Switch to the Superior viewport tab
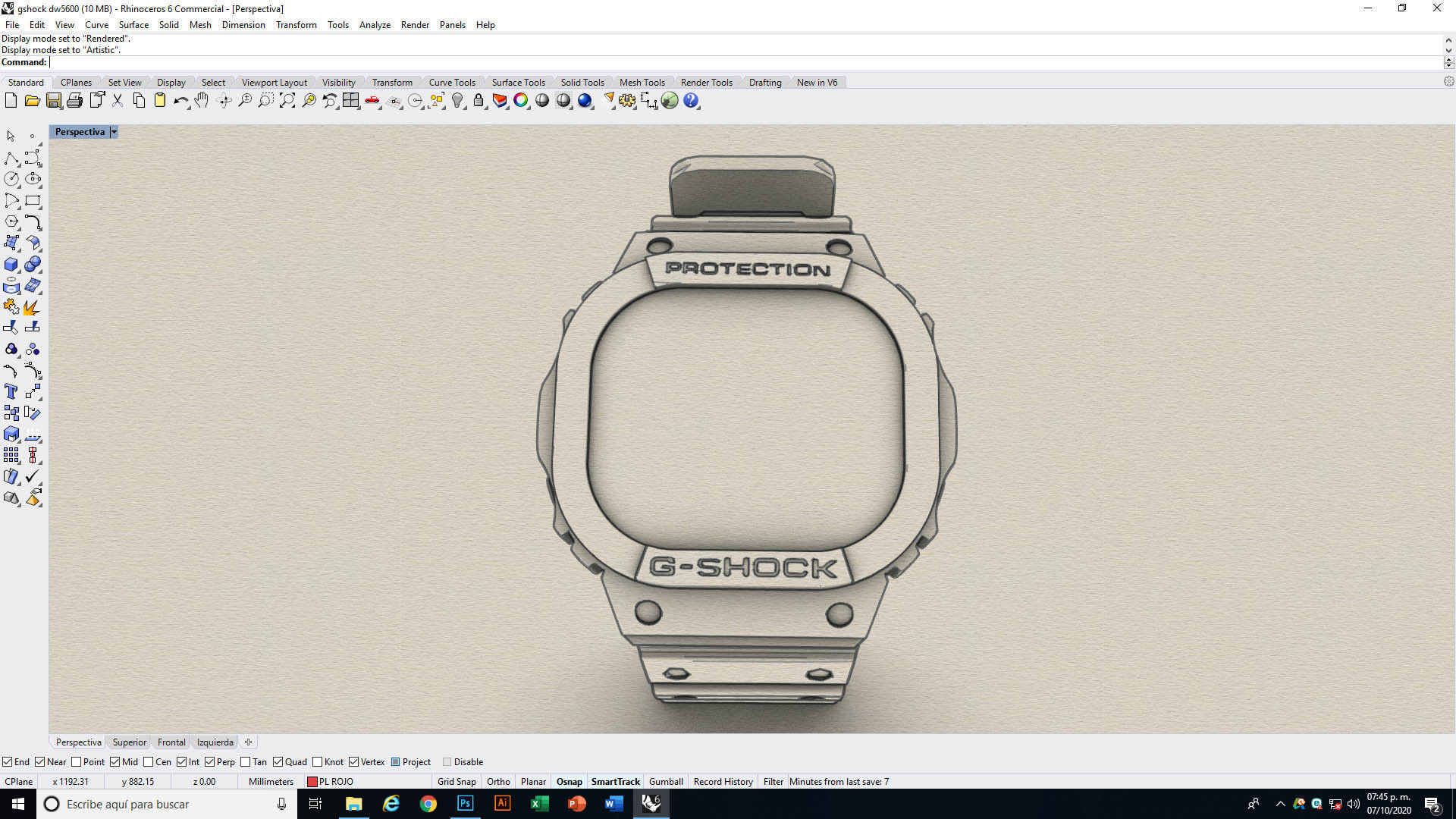Screen dimensions: 1456x819 (x=130, y=742)
